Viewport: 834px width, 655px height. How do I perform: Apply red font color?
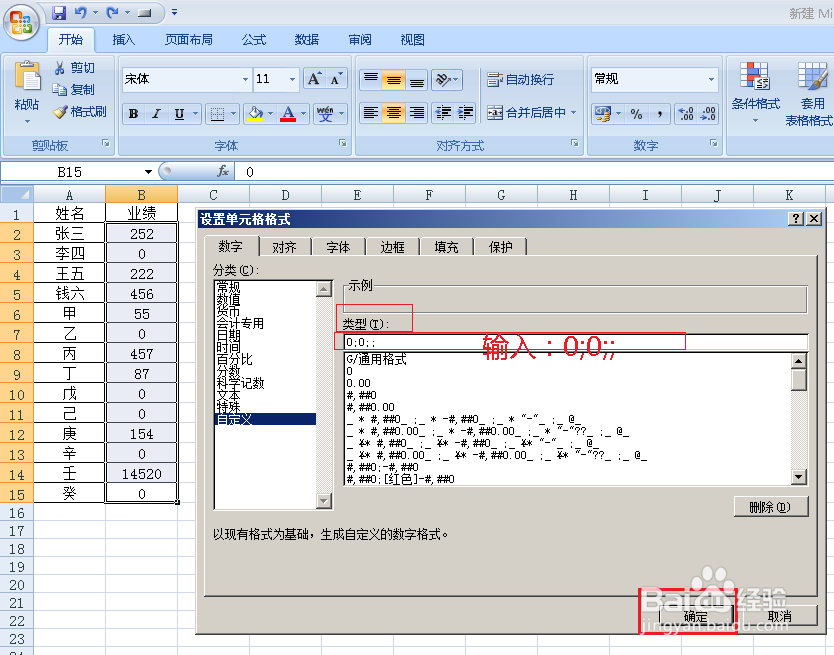tap(288, 113)
